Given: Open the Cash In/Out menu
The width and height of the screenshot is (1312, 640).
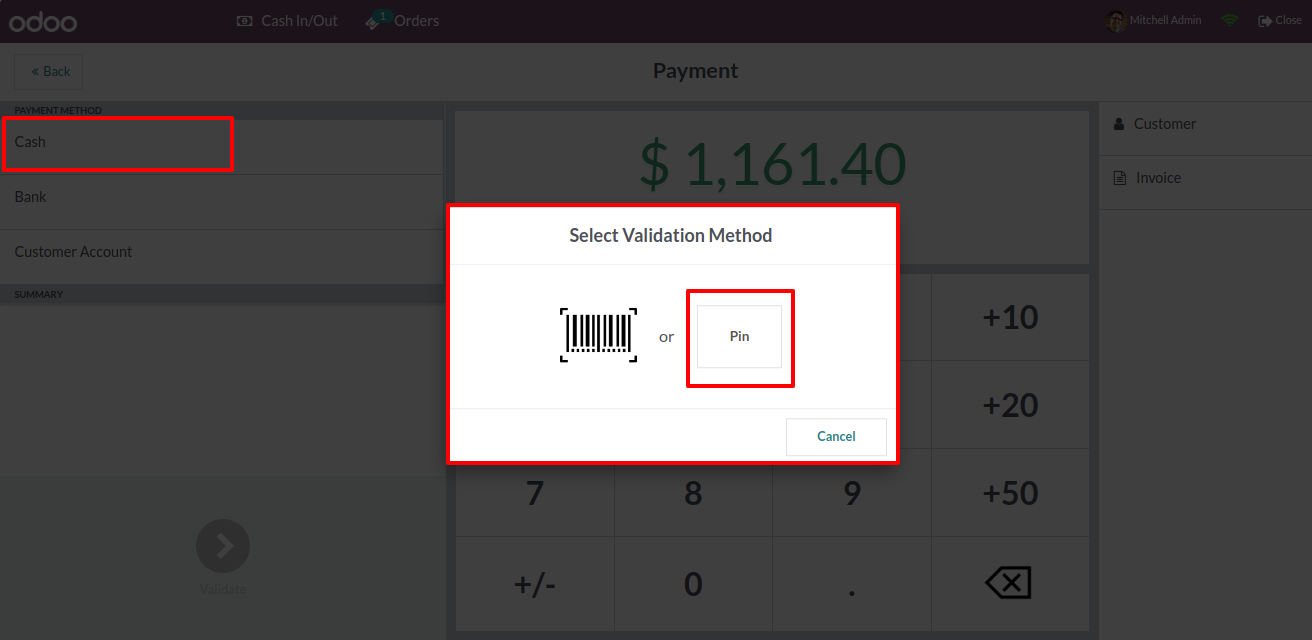Looking at the screenshot, I should tap(288, 21).
